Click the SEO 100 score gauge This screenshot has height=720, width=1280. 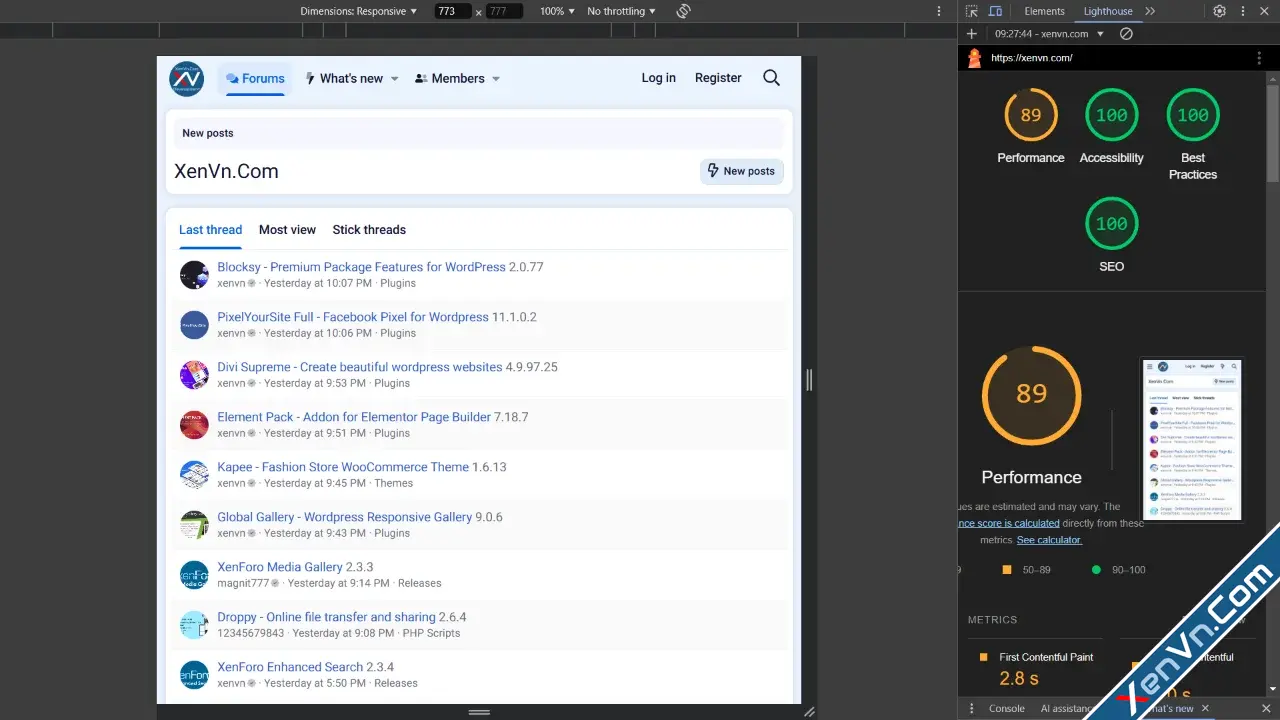[x=1112, y=224]
